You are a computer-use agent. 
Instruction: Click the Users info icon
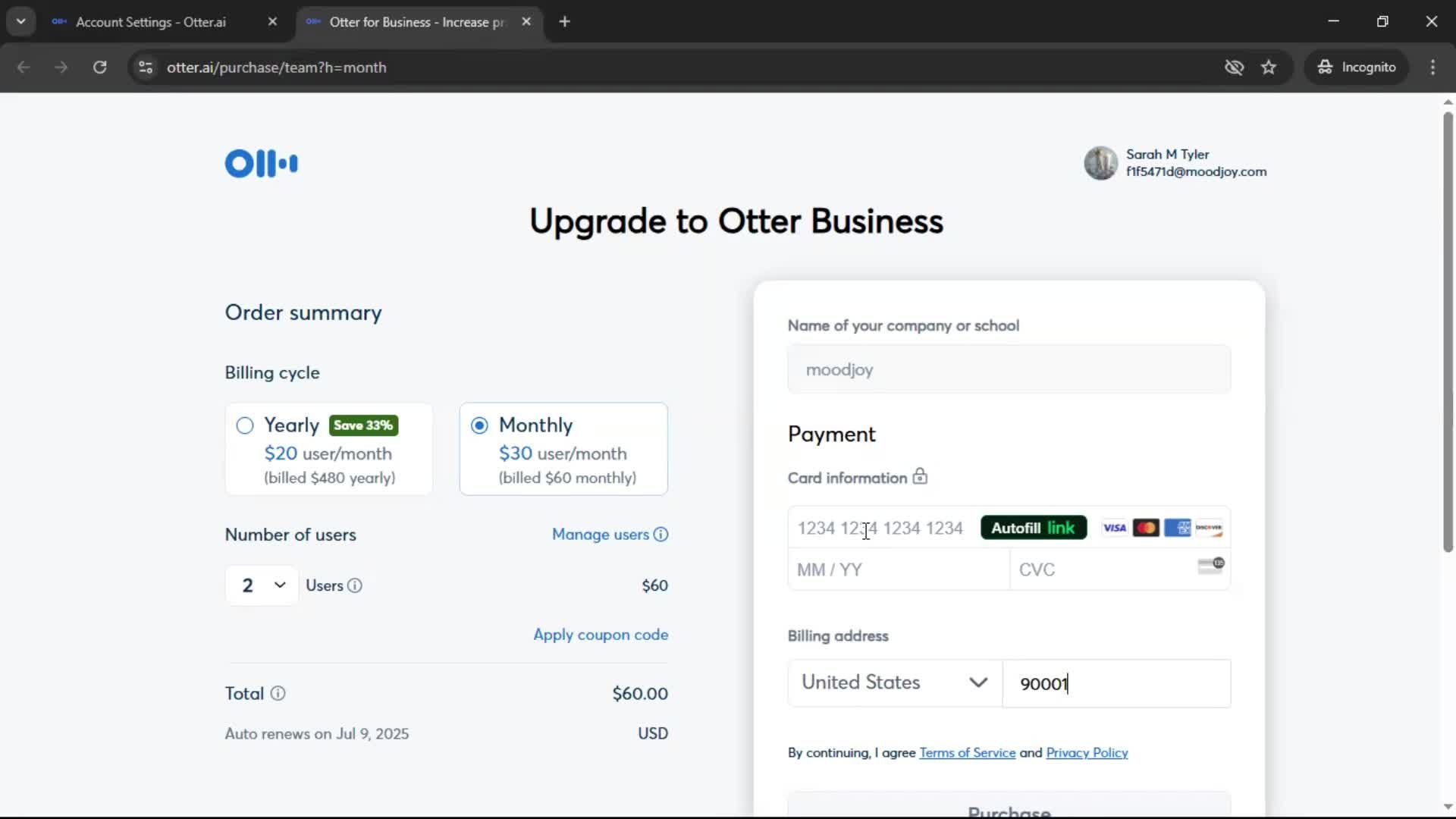click(355, 585)
